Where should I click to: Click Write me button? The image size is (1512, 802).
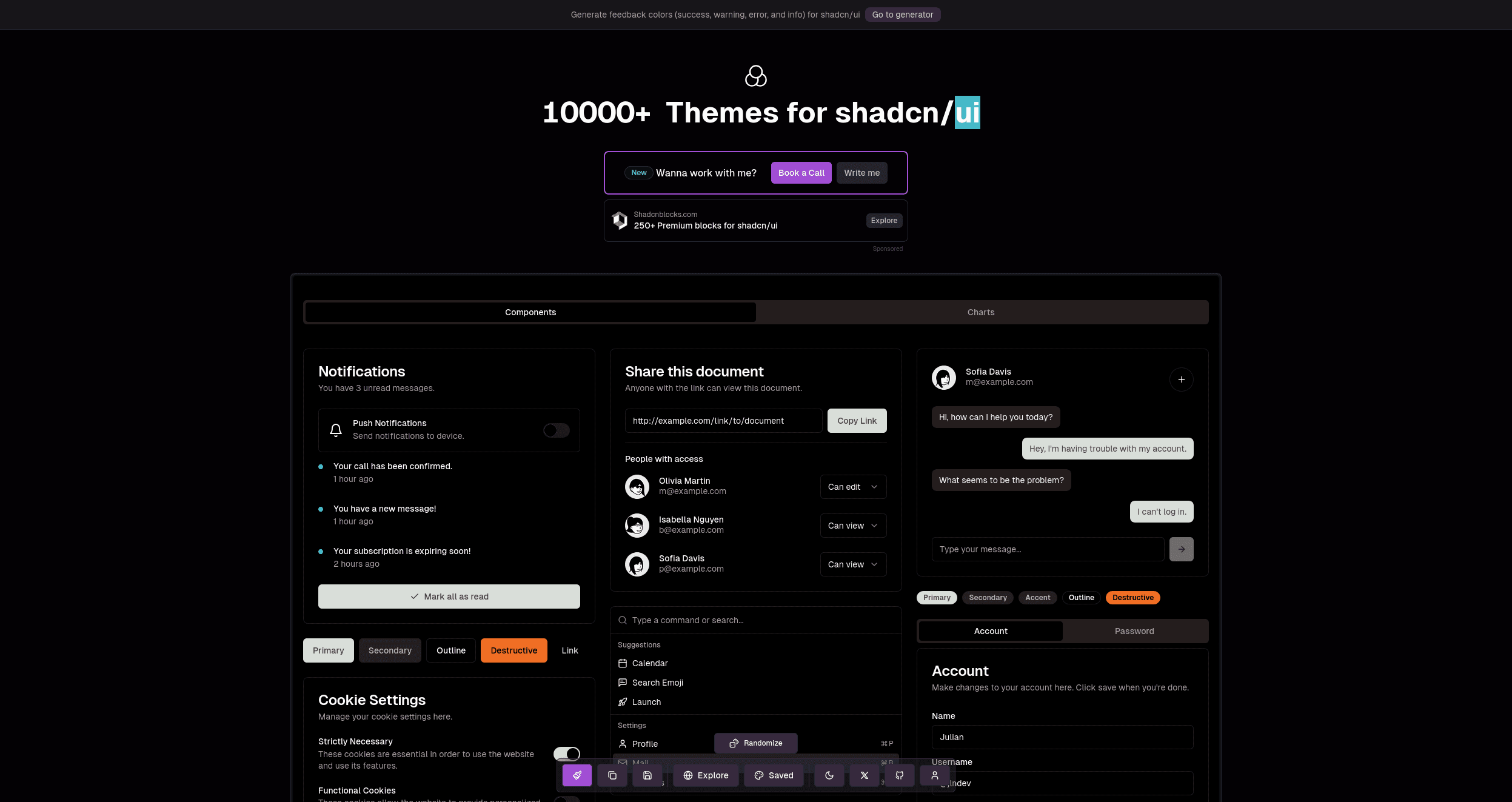coord(861,173)
